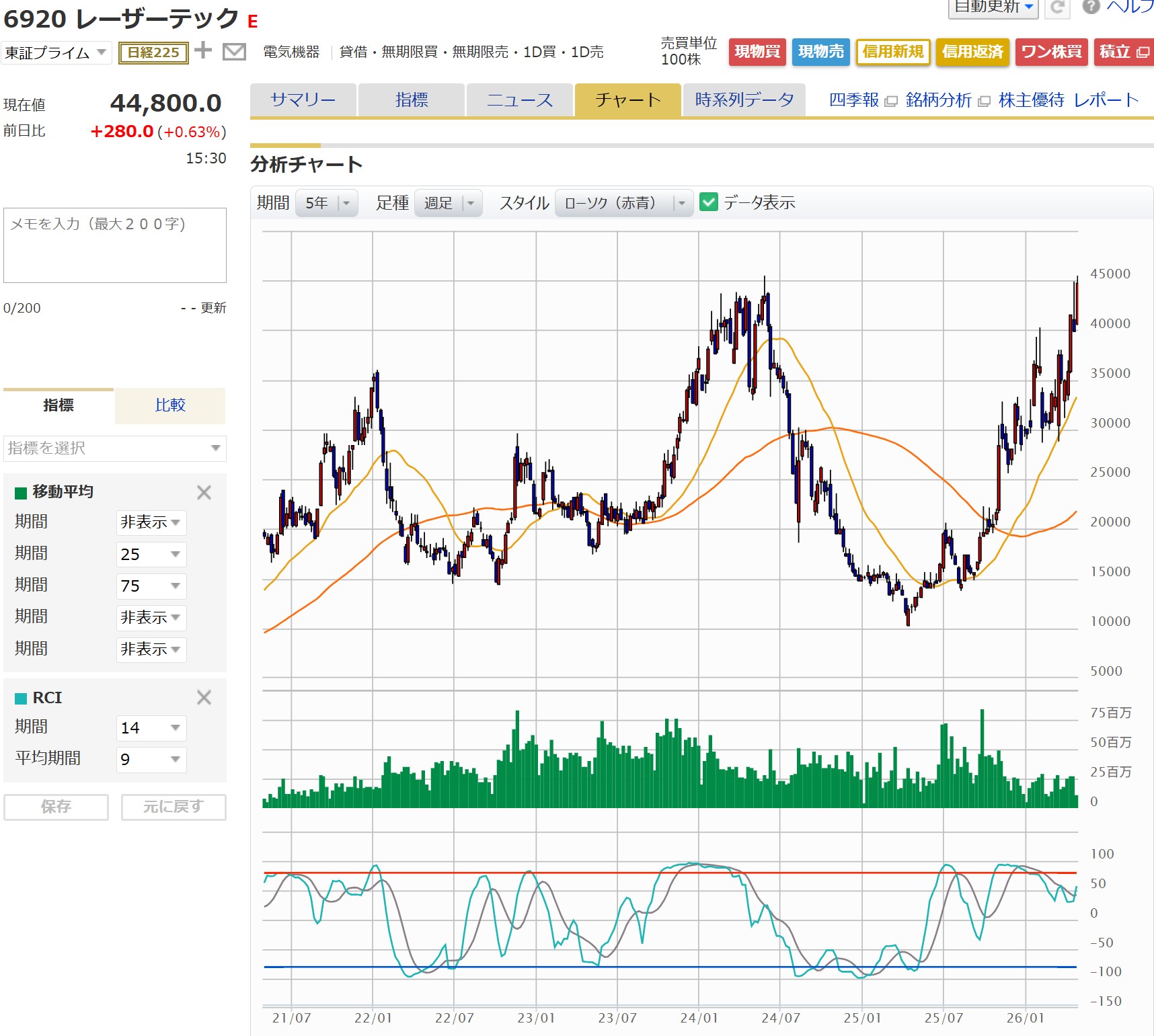Click the envelope mail alert icon
The height and width of the screenshot is (1036, 1154).
[234, 52]
